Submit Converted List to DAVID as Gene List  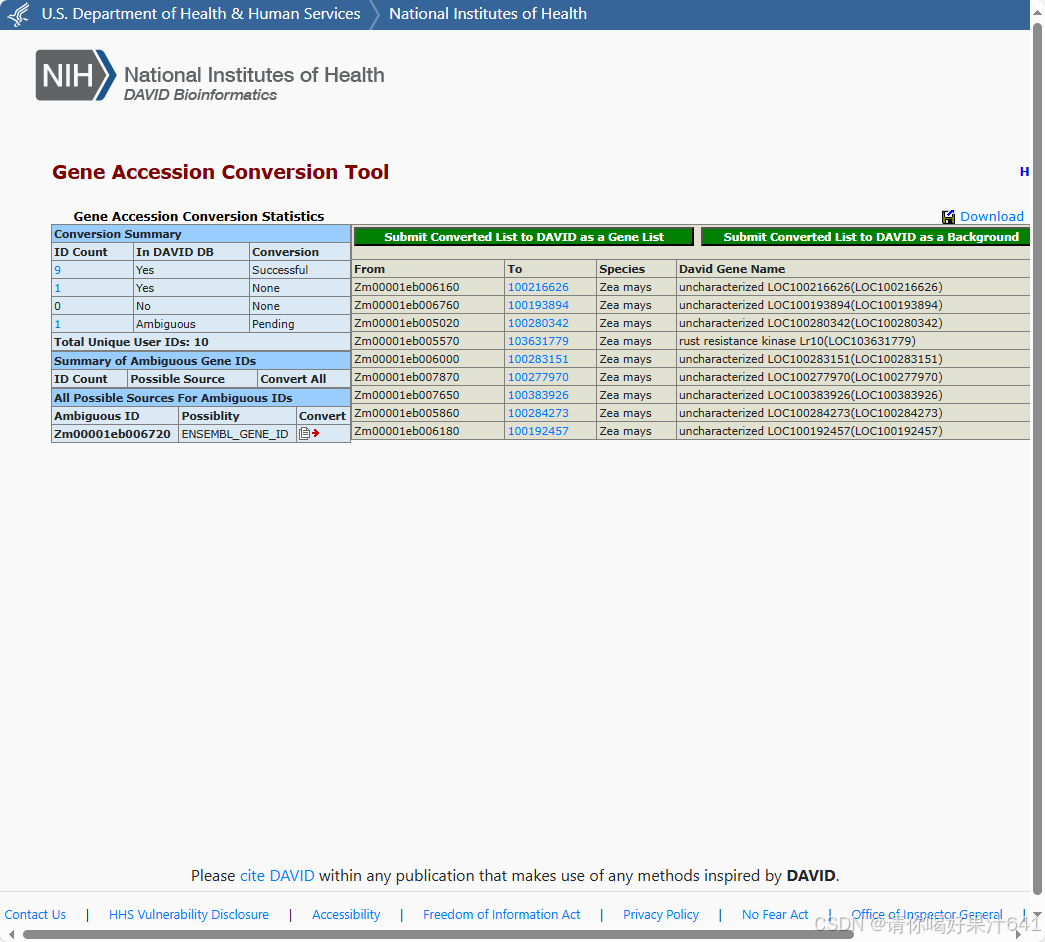(x=524, y=237)
